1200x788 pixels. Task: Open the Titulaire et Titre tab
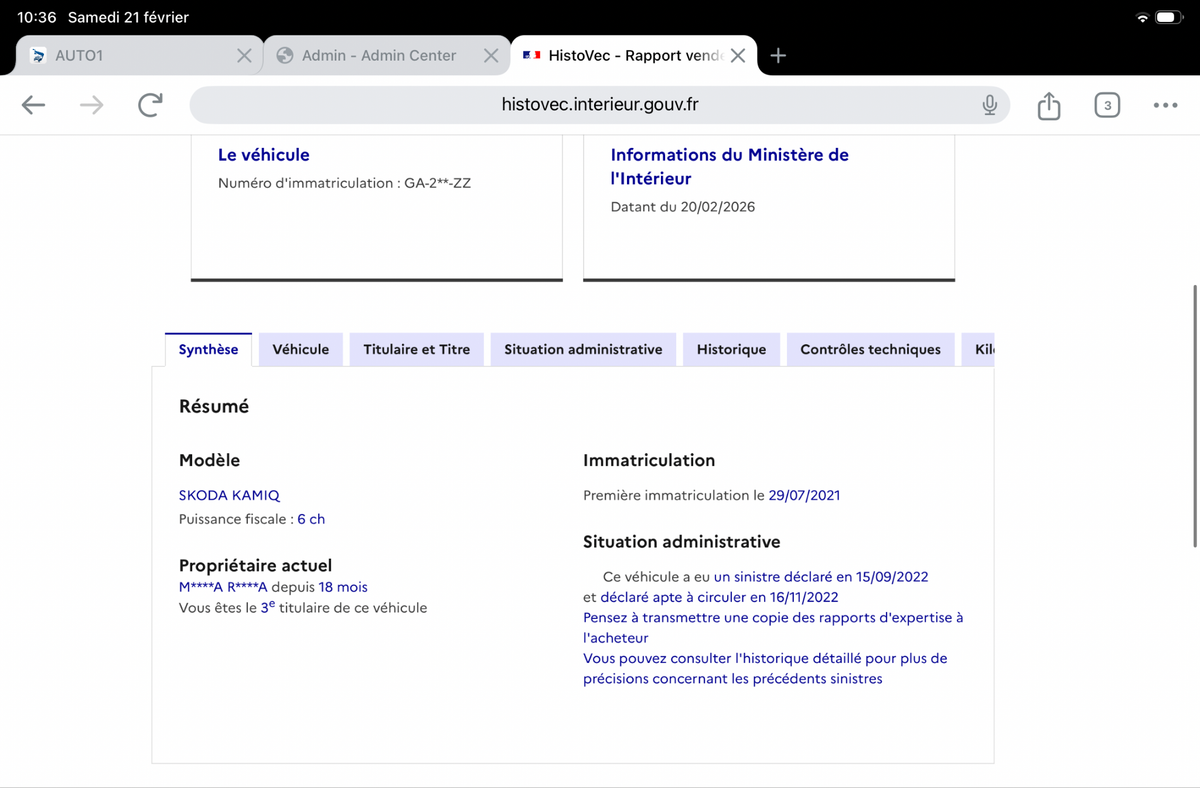416,349
